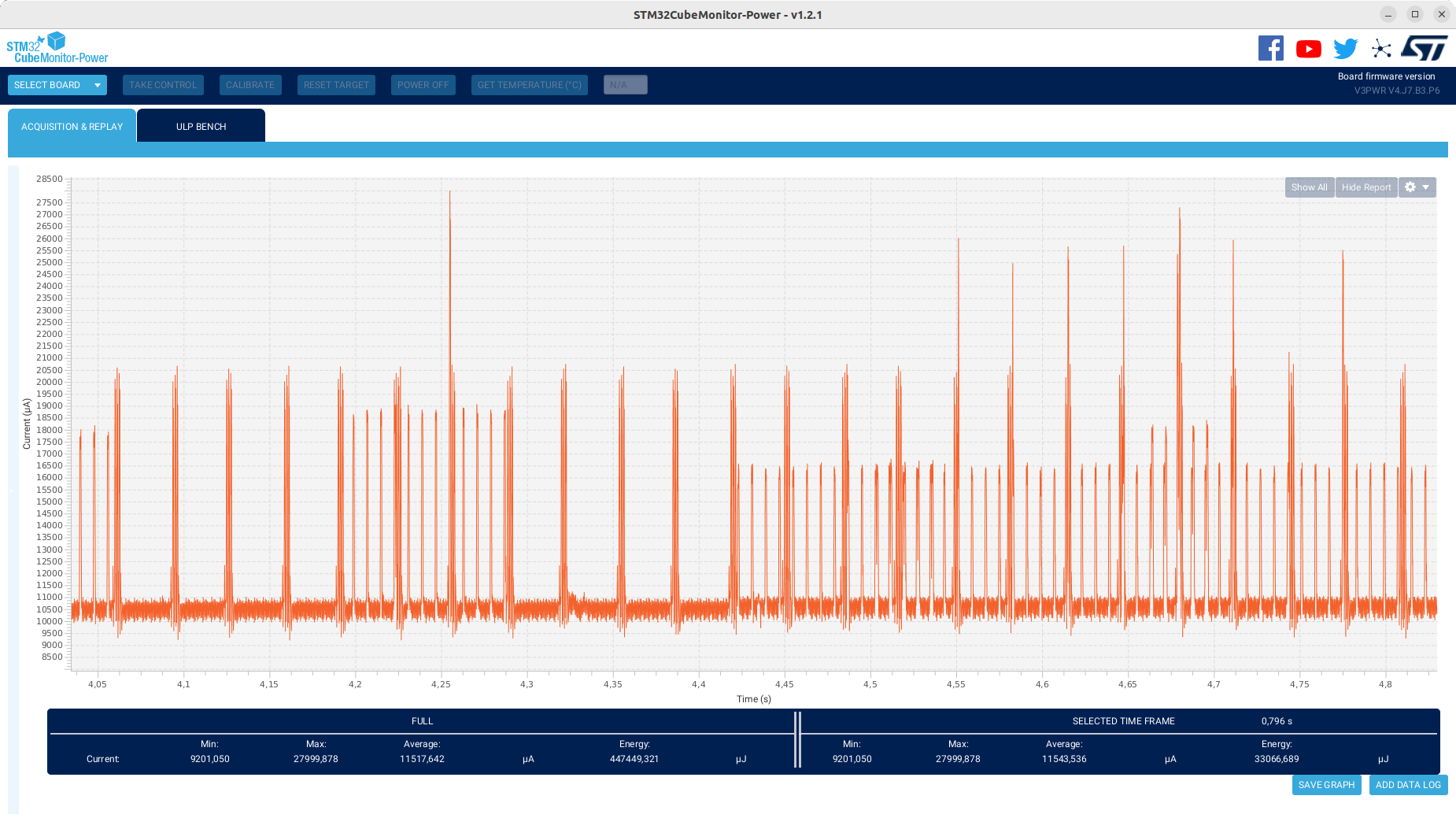Click the CALIBRATE button
Viewport: 1456px width, 818px height.
click(x=250, y=85)
